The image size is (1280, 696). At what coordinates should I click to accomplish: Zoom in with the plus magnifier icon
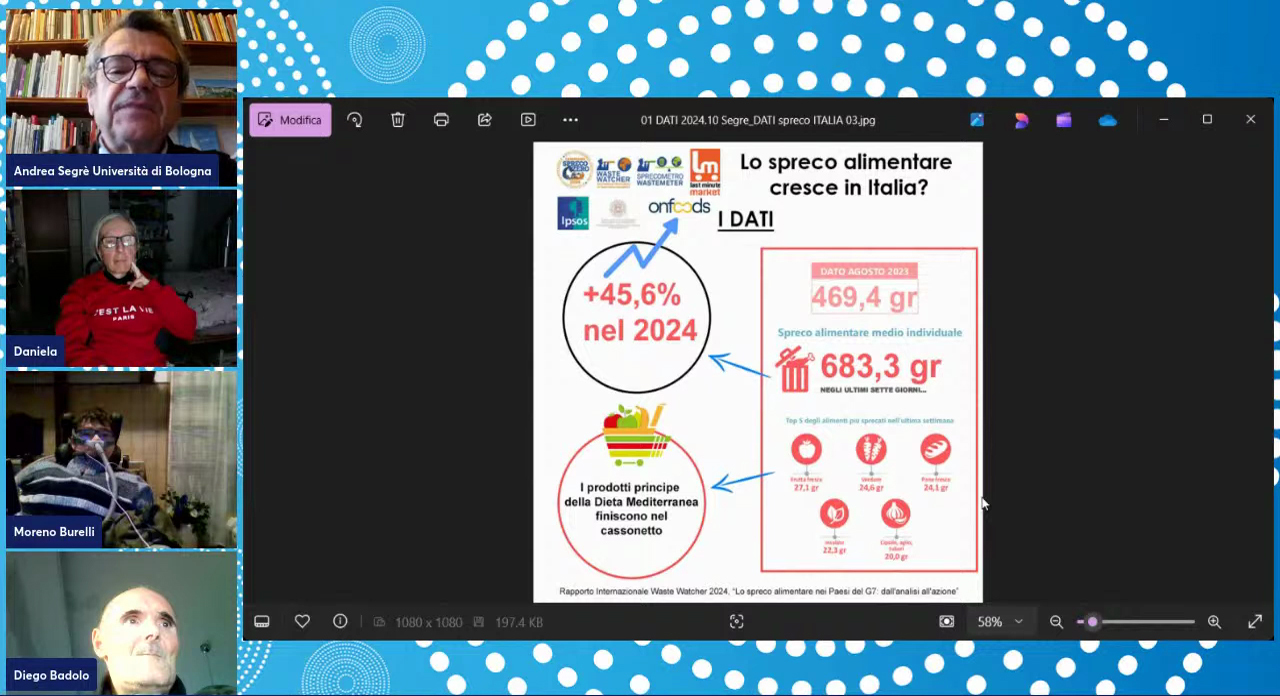[1214, 622]
